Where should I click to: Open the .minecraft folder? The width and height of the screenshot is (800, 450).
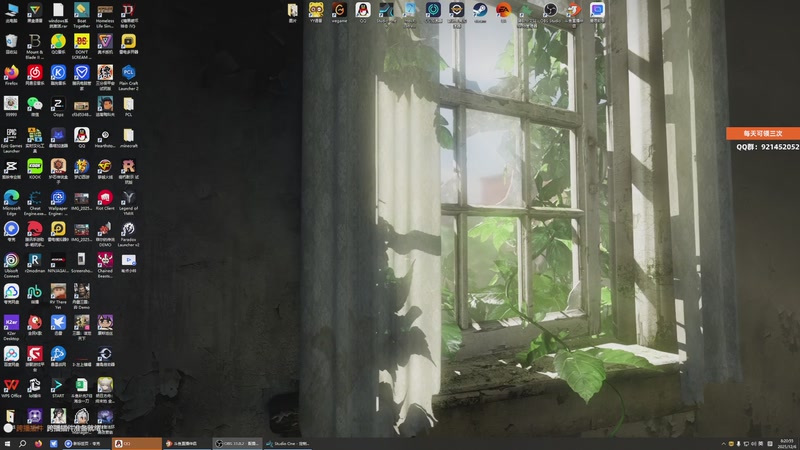point(129,137)
